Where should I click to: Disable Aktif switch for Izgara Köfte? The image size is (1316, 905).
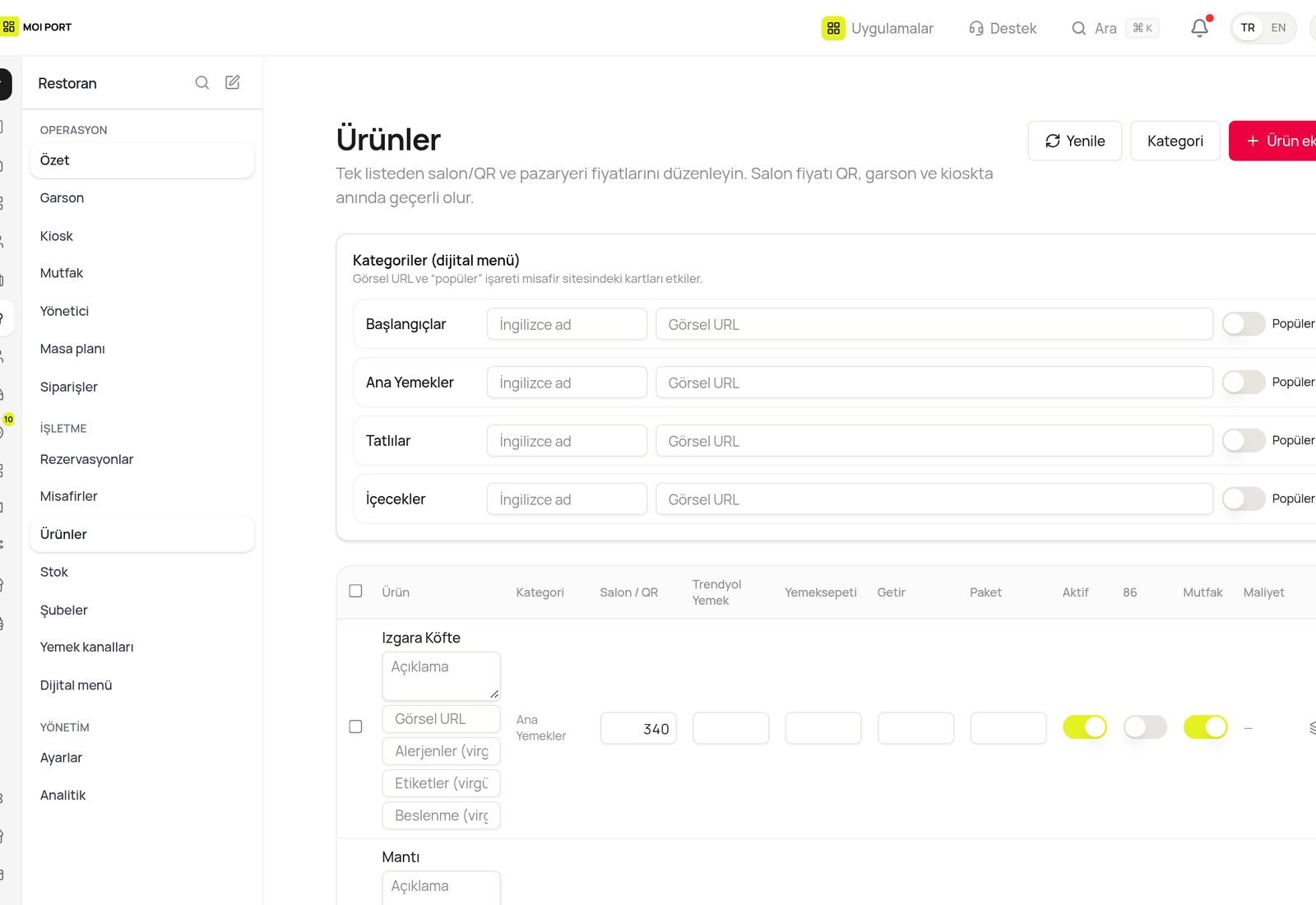point(1085,727)
